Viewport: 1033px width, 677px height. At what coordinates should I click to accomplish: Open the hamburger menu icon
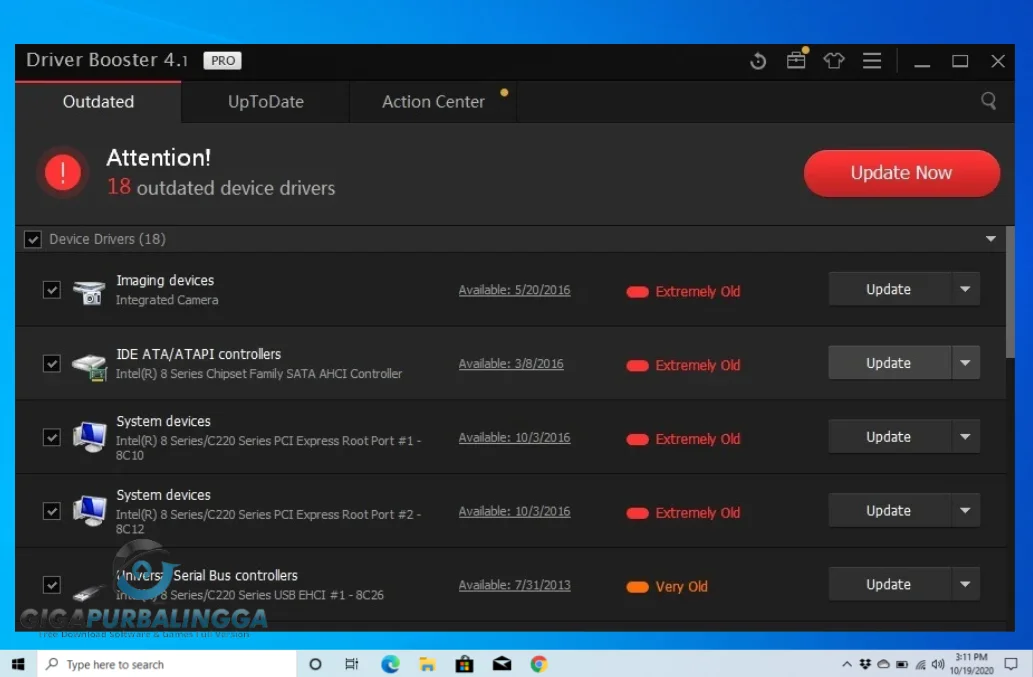click(872, 61)
